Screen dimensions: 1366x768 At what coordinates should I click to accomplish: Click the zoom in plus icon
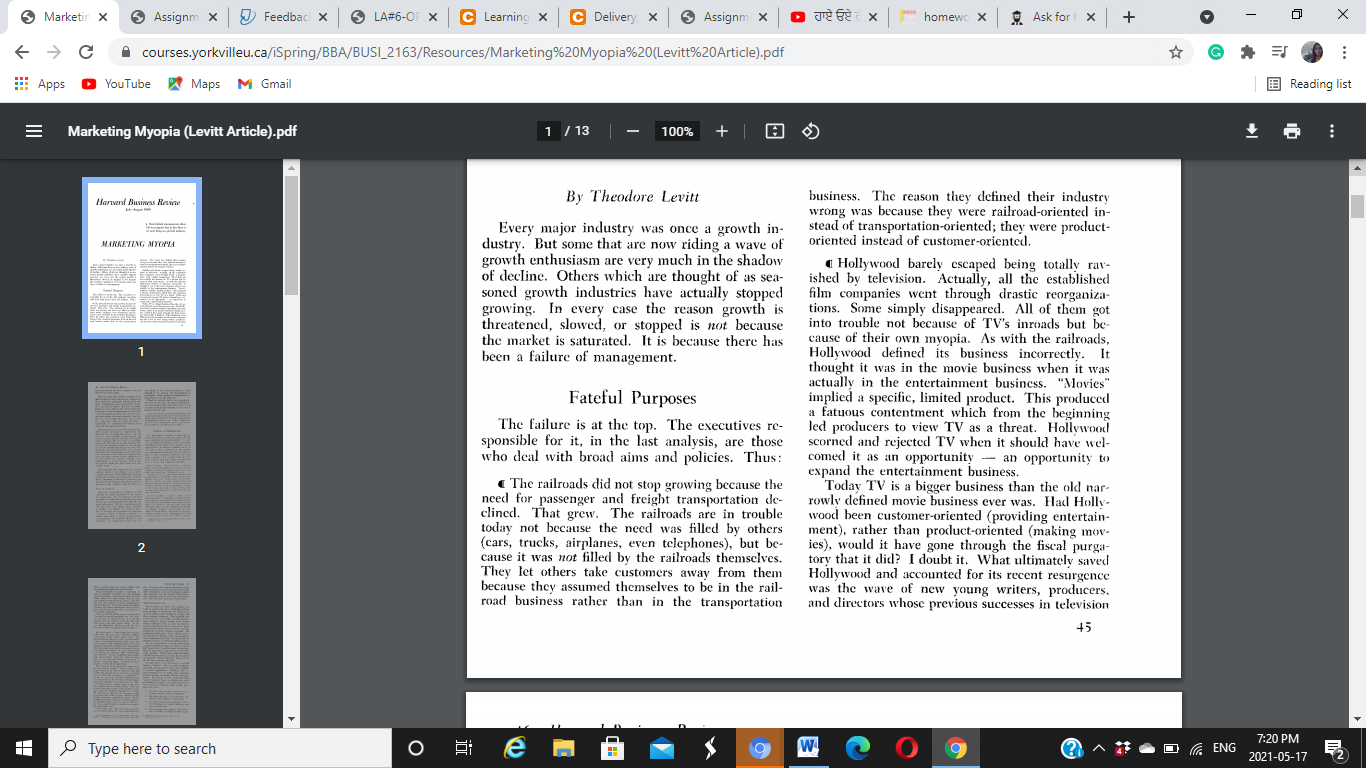pyautogui.click(x=722, y=131)
